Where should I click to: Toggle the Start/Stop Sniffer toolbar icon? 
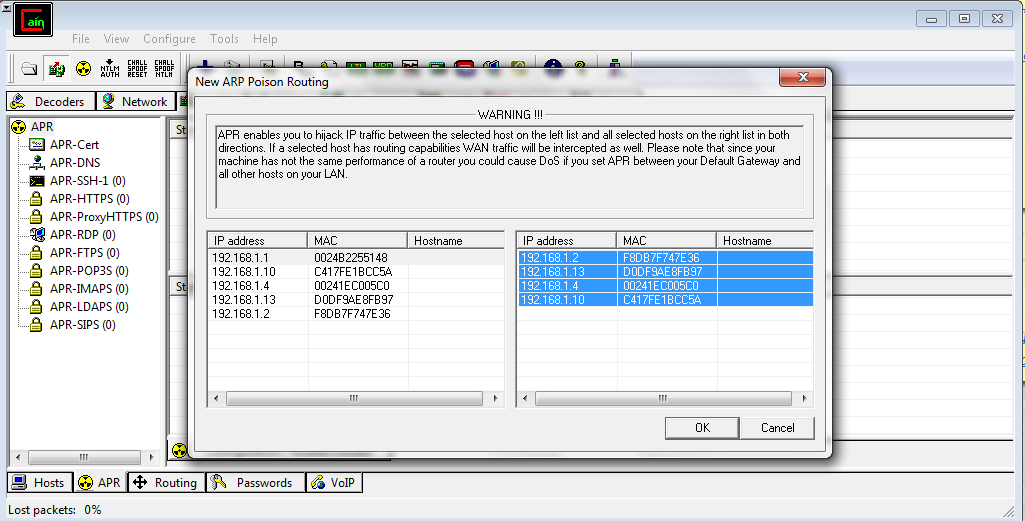[x=56, y=68]
